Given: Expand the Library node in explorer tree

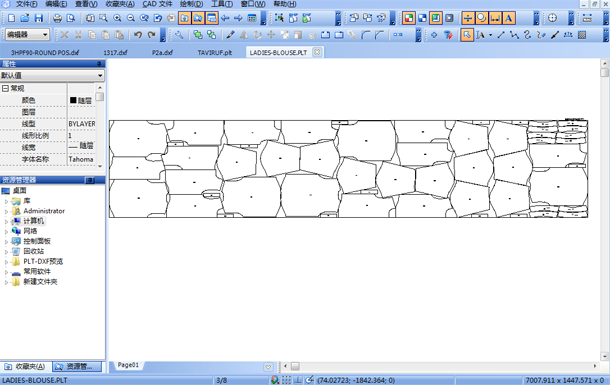Looking at the screenshot, I should coord(6,201).
